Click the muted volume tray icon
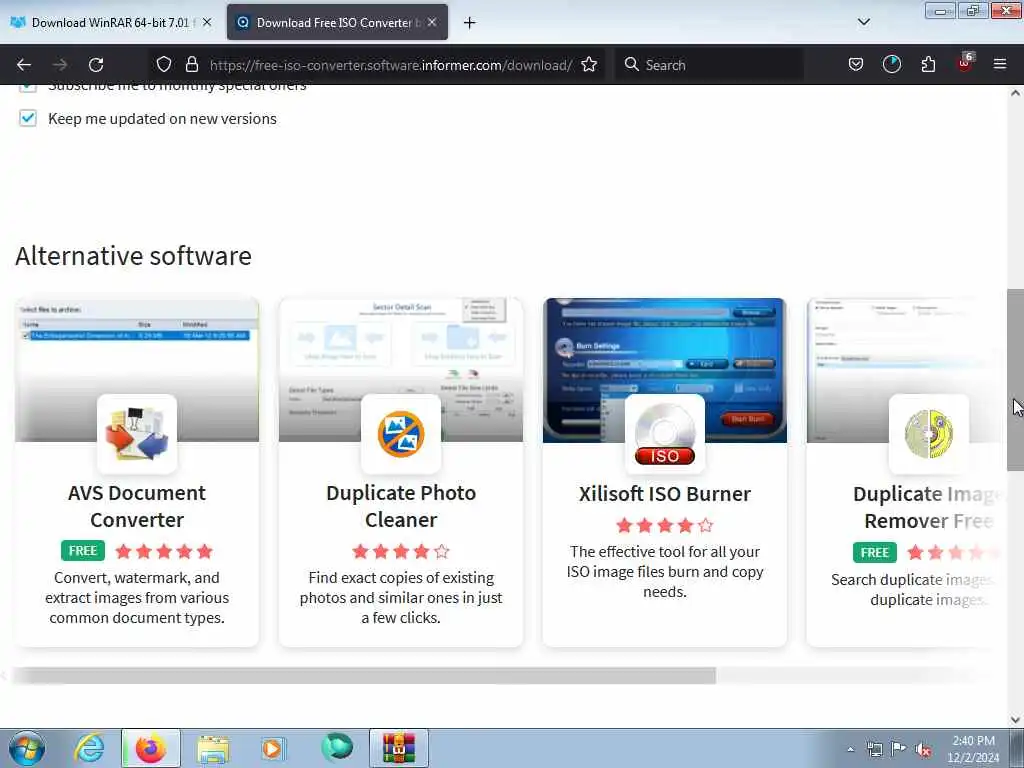The image size is (1024, 768). pos(923,749)
